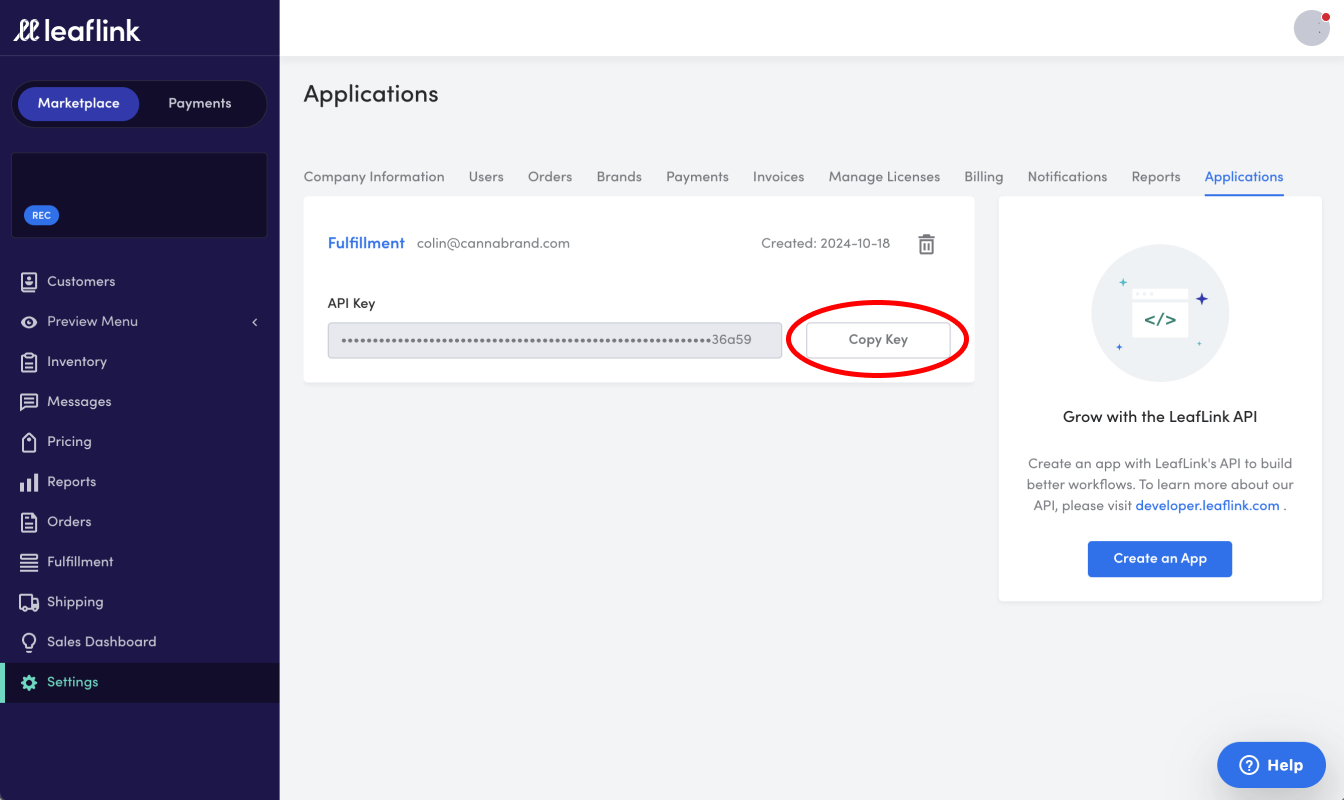Click the code illustration graphic
Screen dimensions: 1344x800
1160,313
